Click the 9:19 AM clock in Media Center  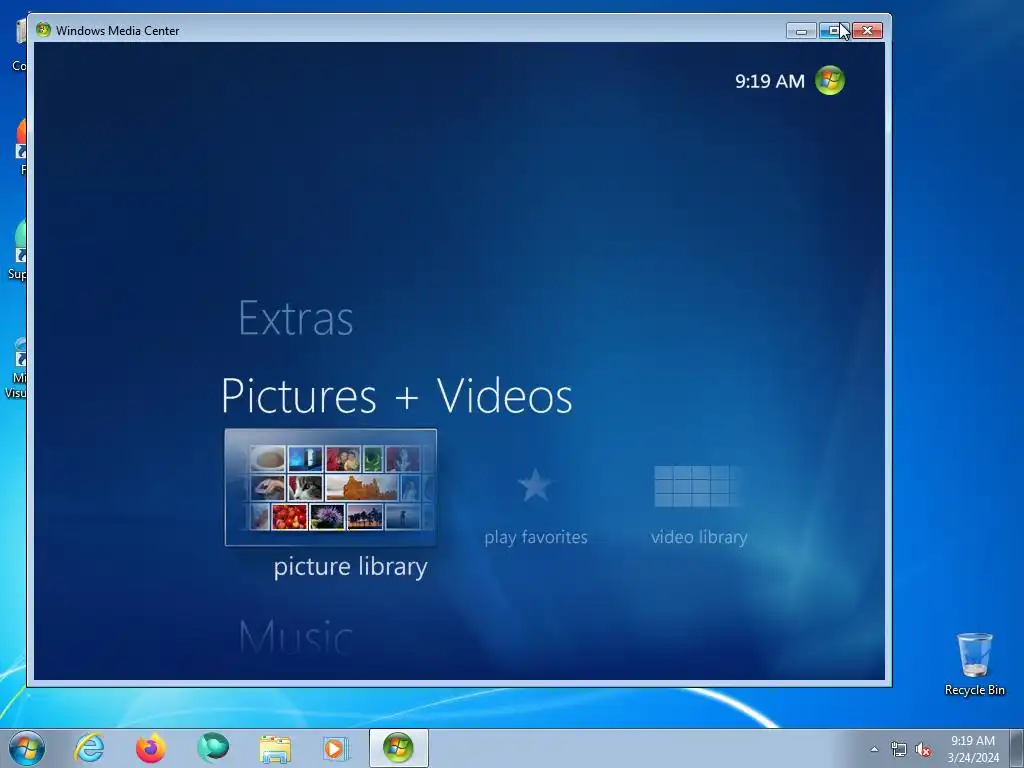(770, 81)
